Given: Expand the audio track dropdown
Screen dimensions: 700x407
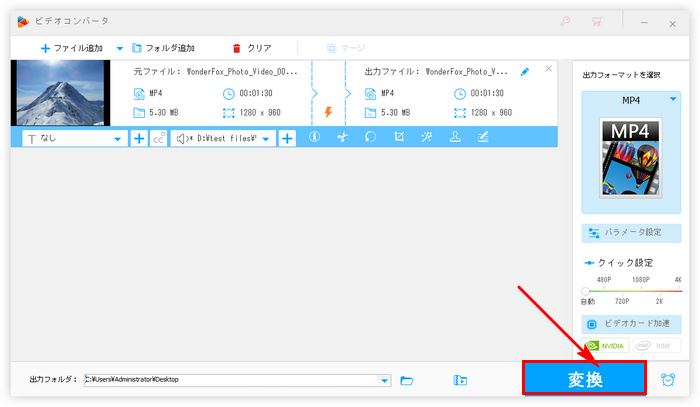Looking at the screenshot, I should point(267,139).
